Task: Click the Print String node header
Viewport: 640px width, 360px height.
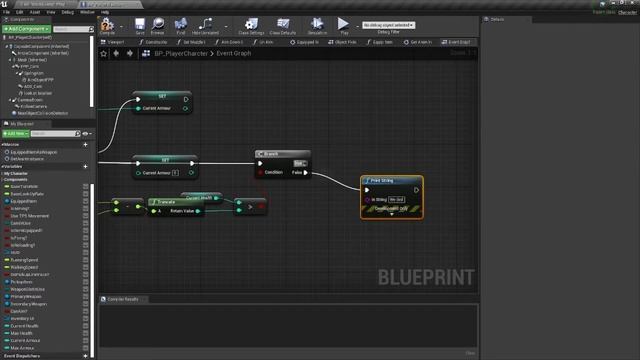Action: pyautogui.click(x=392, y=180)
